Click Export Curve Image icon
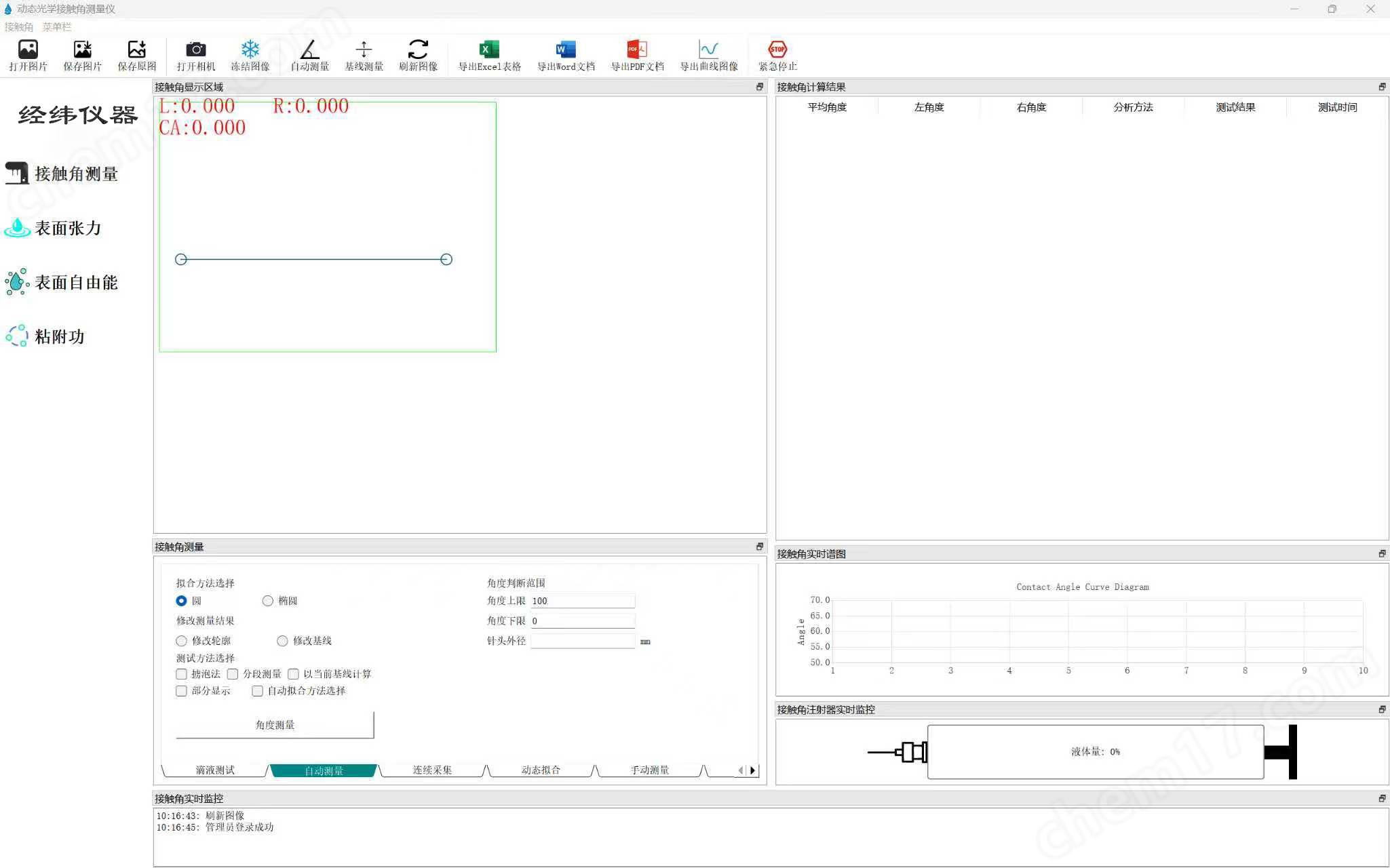Screen dimensions: 1390x868 click(708, 50)
